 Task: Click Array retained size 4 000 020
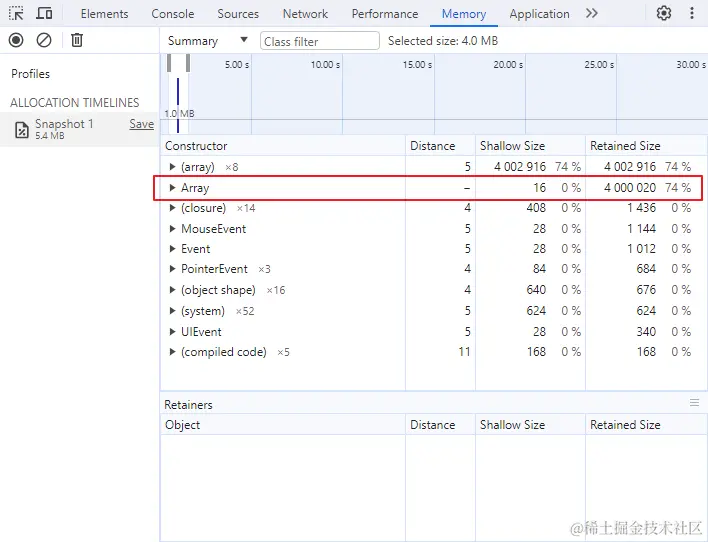click(630, 187)
